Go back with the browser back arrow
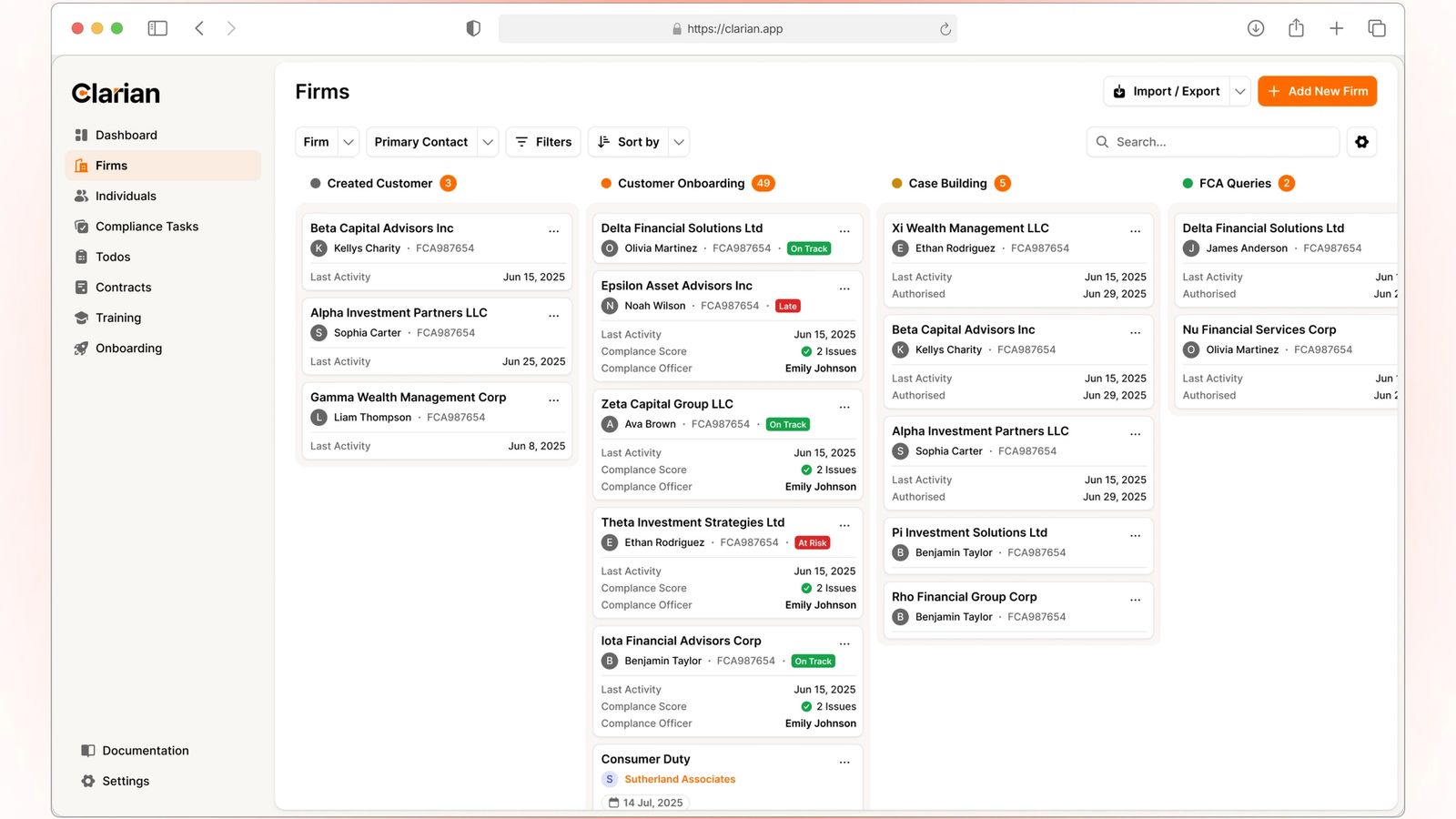Viewport: 1456px width, 819px height. pyautogui.click(x=199, y=28)
